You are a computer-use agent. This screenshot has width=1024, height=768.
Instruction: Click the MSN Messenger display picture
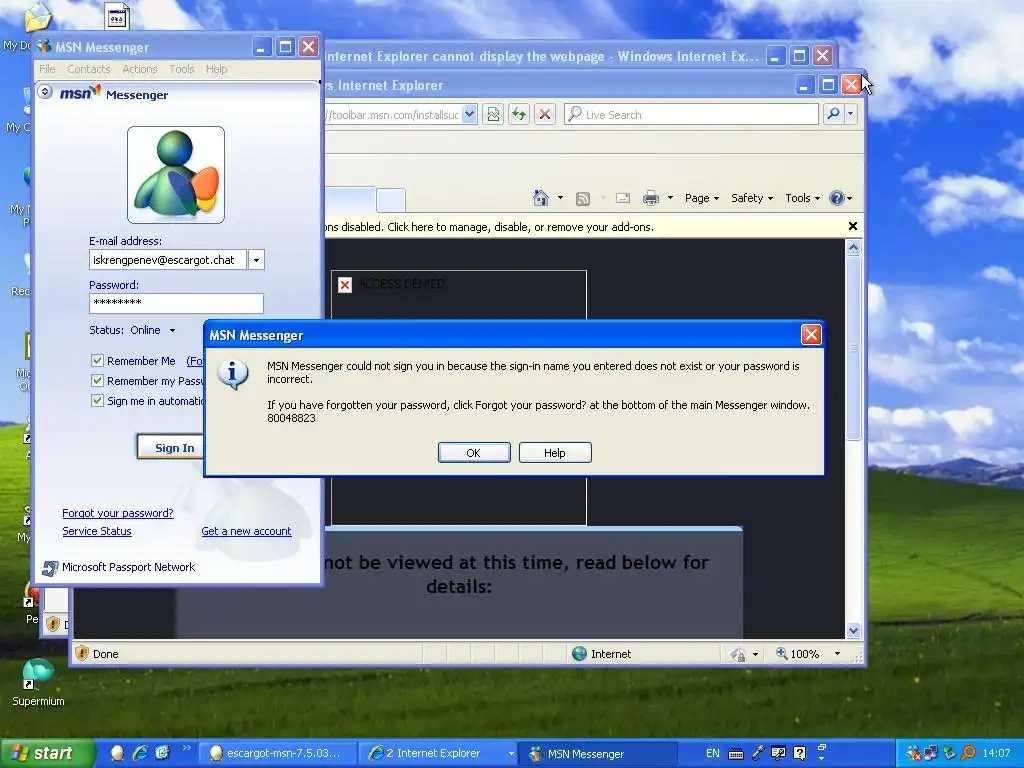(176, 175)
